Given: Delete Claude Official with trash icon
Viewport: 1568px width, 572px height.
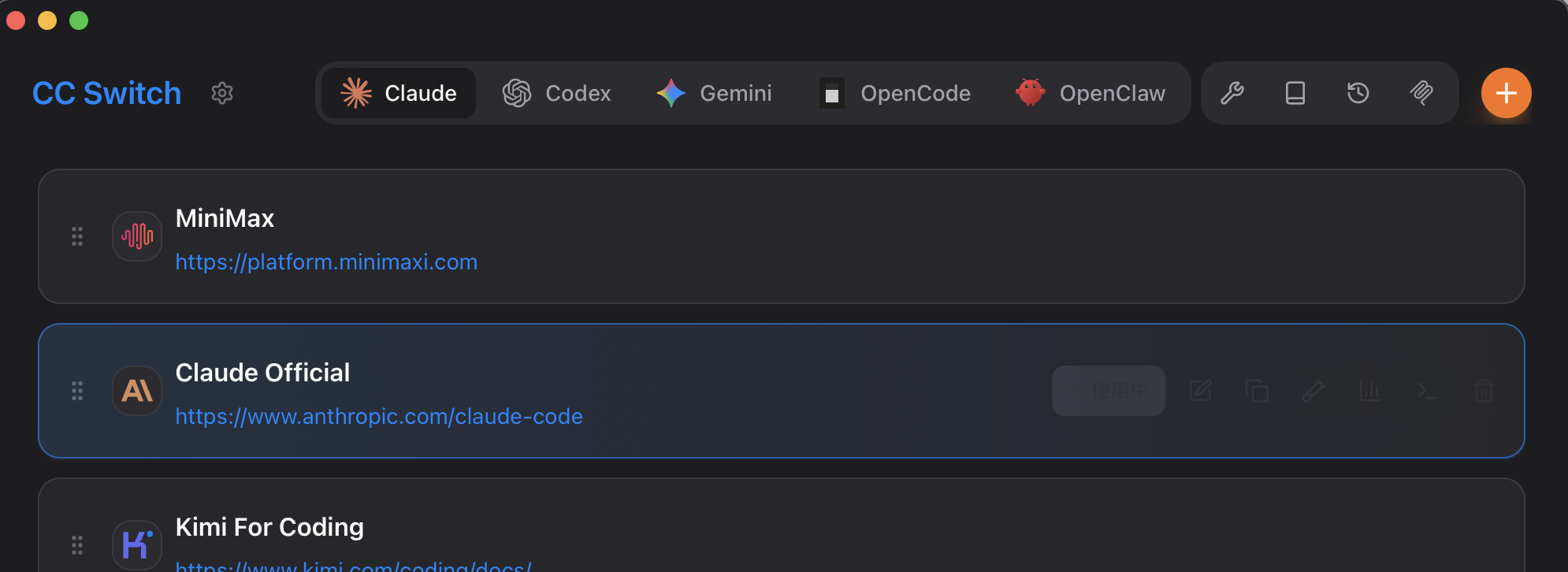Looking at the screenshot, I should click(x=1484, y=391).
